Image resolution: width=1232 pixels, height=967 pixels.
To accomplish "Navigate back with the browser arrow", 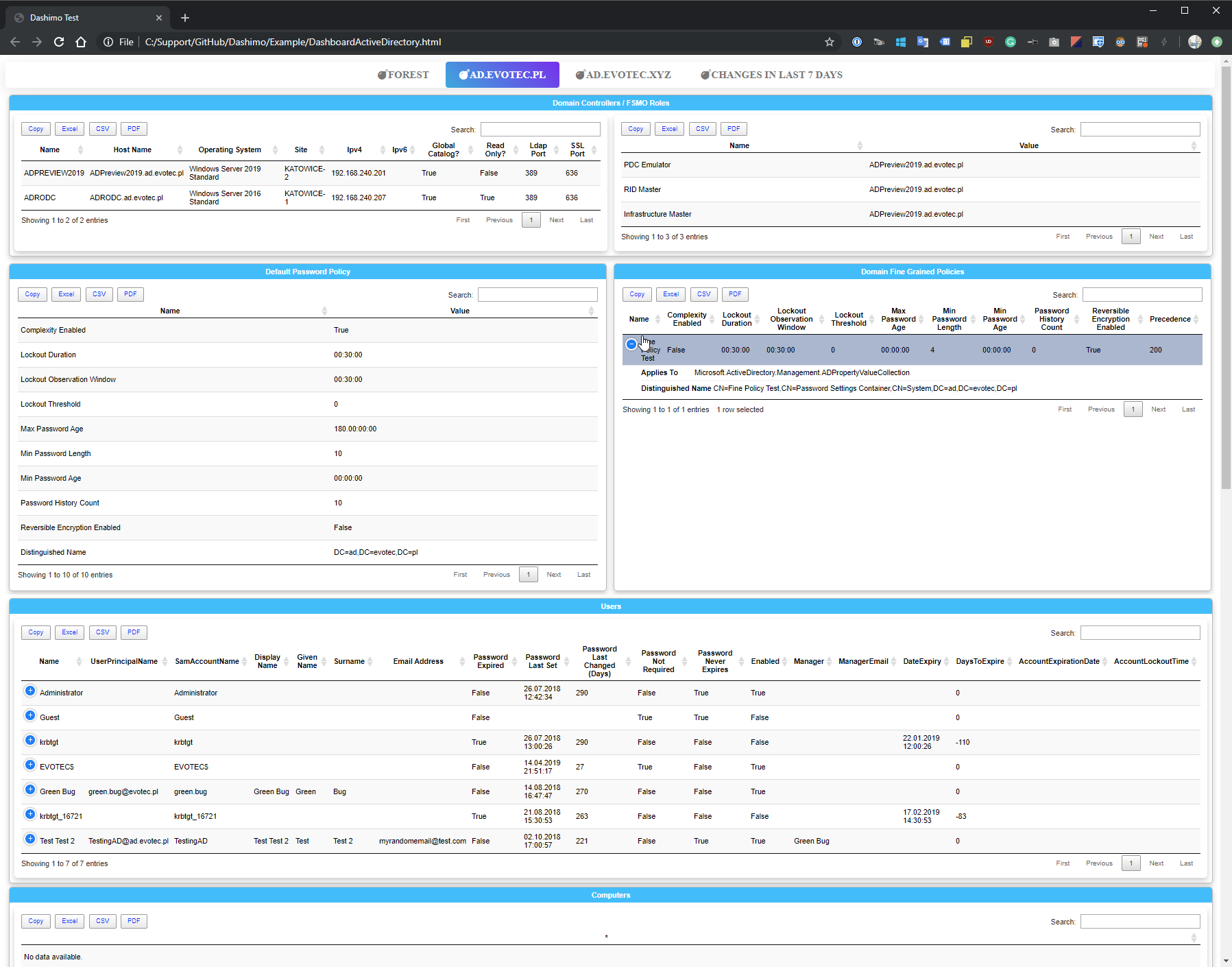I will pyautogui.click(x=15, y=42).
